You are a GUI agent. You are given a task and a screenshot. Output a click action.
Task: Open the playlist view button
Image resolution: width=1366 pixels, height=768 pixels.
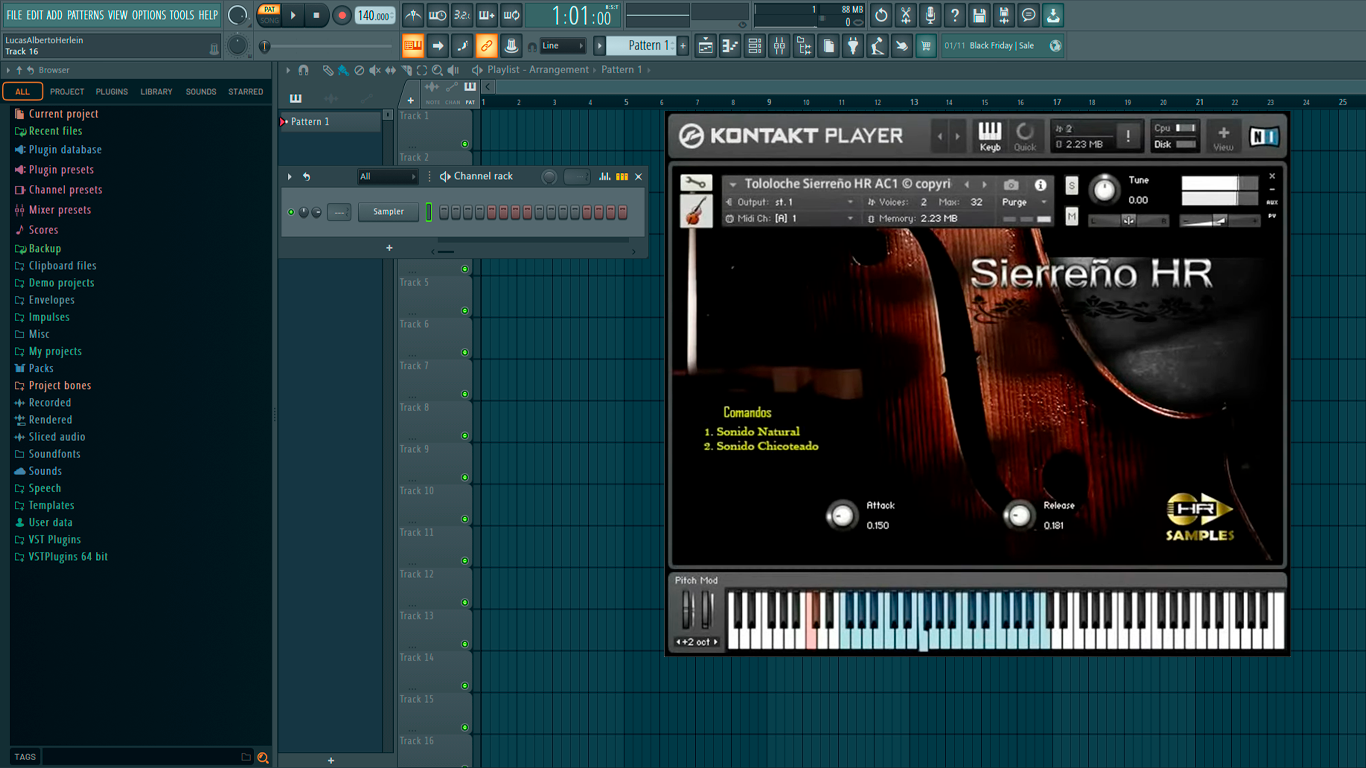pos(706,46)
